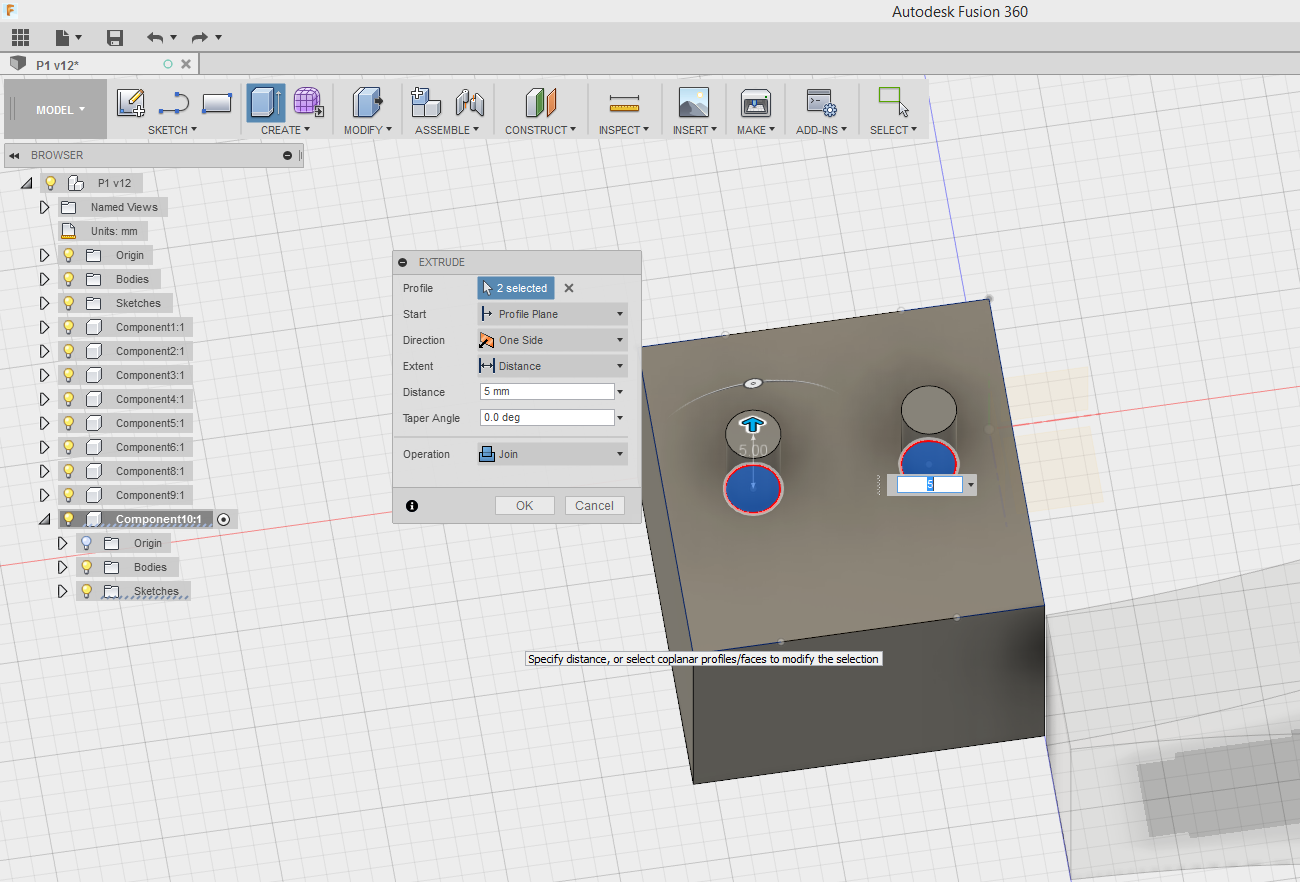This screenshot has height=882, width=1300.
Task: Select the Line sketch tool
Action: 174,102
